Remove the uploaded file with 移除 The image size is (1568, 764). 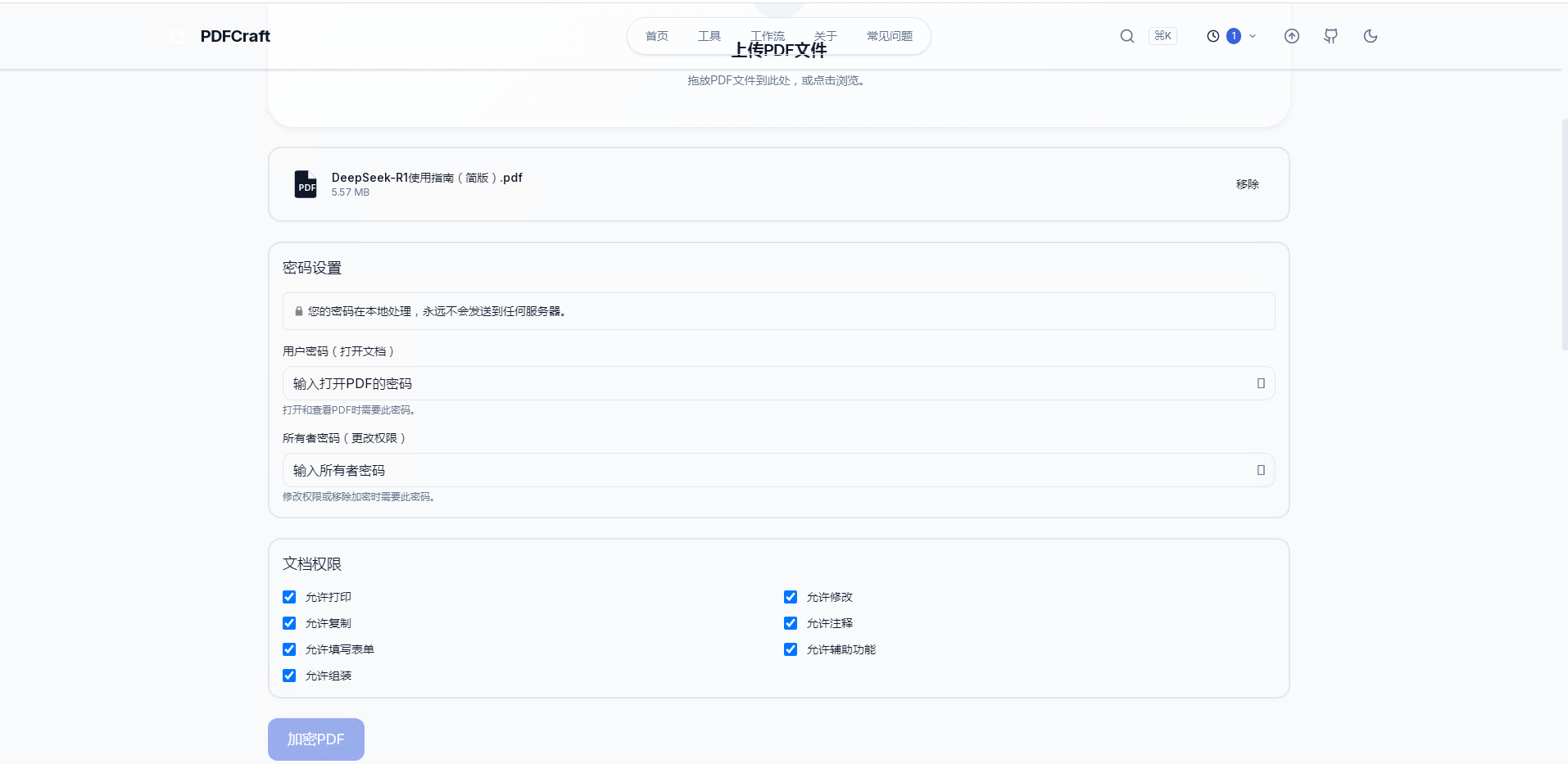(x=1248, y=184)
